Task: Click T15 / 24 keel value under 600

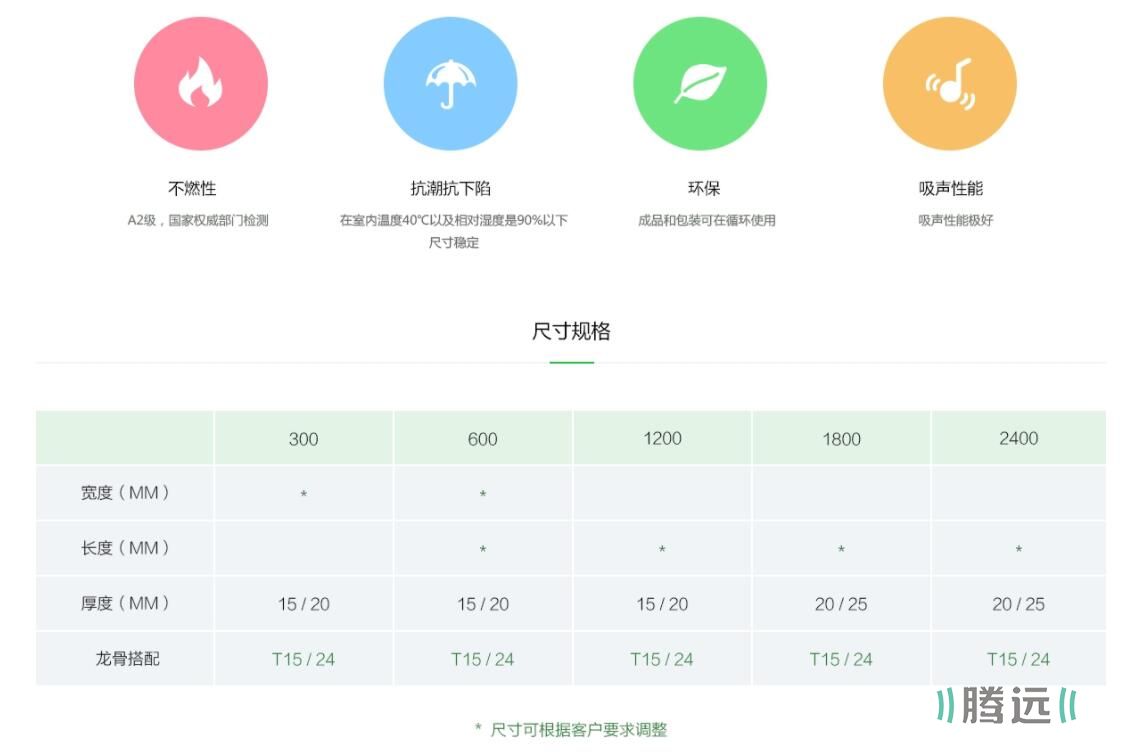Action: click(482, 659)
